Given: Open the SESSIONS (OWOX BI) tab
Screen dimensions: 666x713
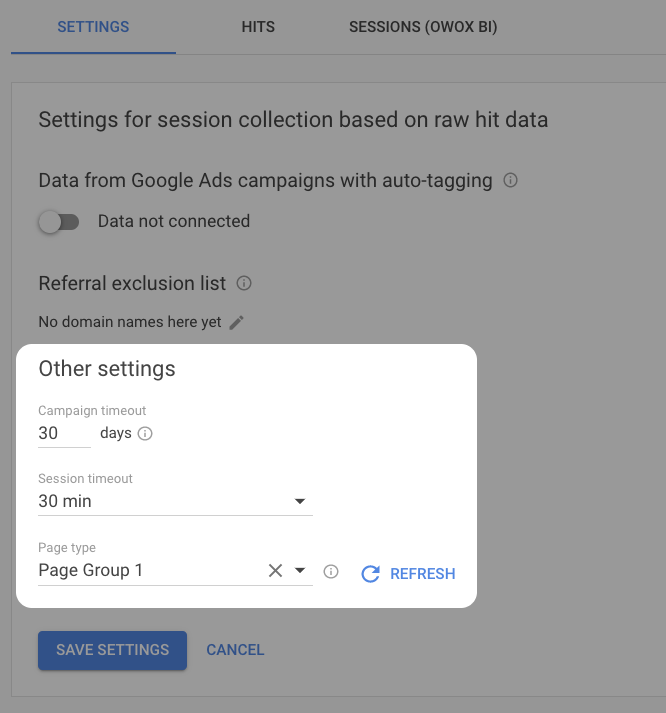Looking at the screenshot, I should (x=423, y=27).
